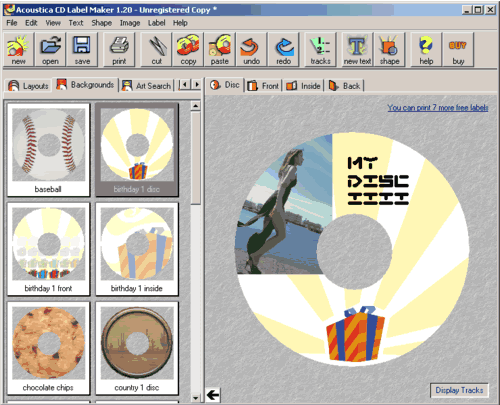Open the 'You can print 7 more free labels' link
500x405 pixels.
coord(438,108)
